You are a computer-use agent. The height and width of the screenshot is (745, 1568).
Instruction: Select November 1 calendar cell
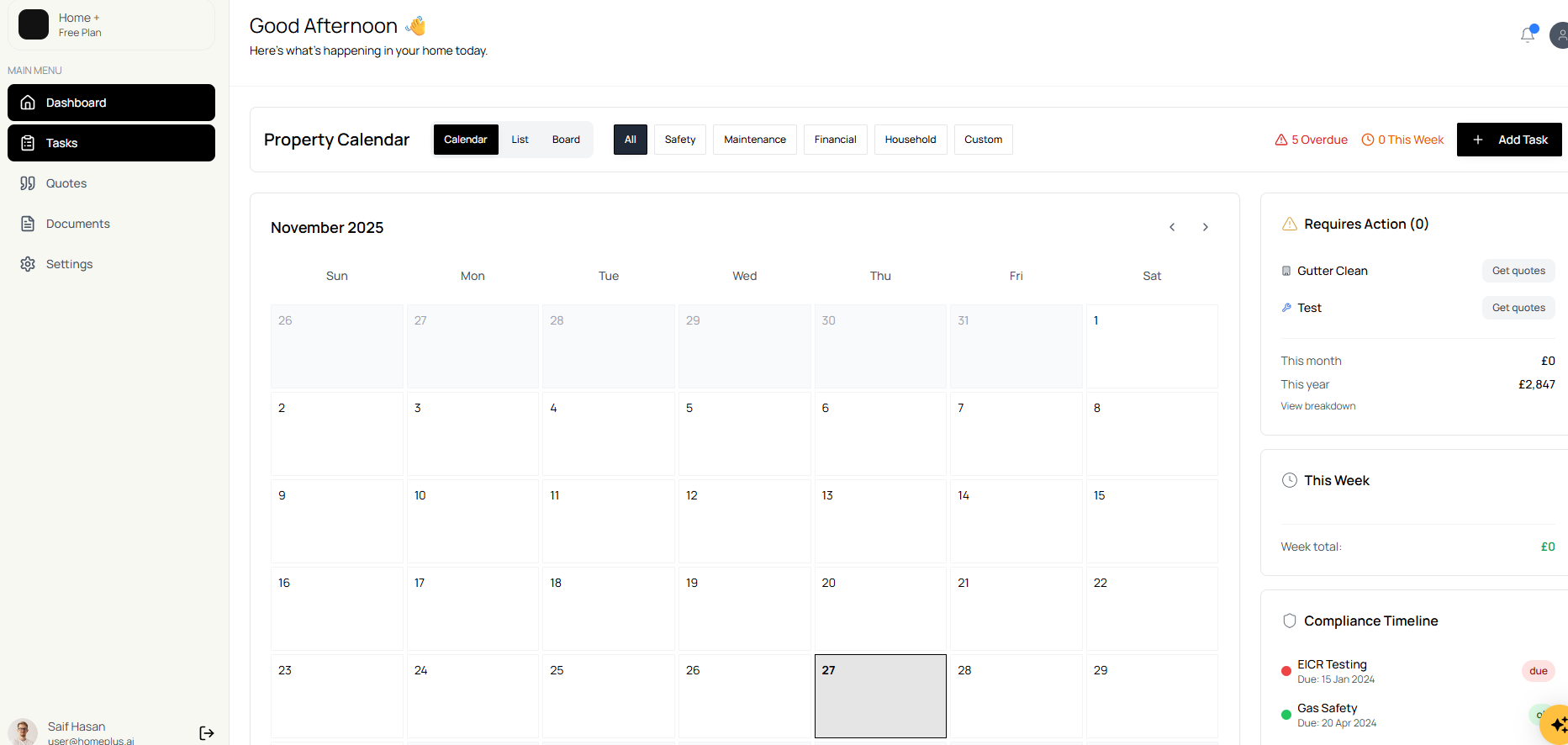[x=1152, y=346]
